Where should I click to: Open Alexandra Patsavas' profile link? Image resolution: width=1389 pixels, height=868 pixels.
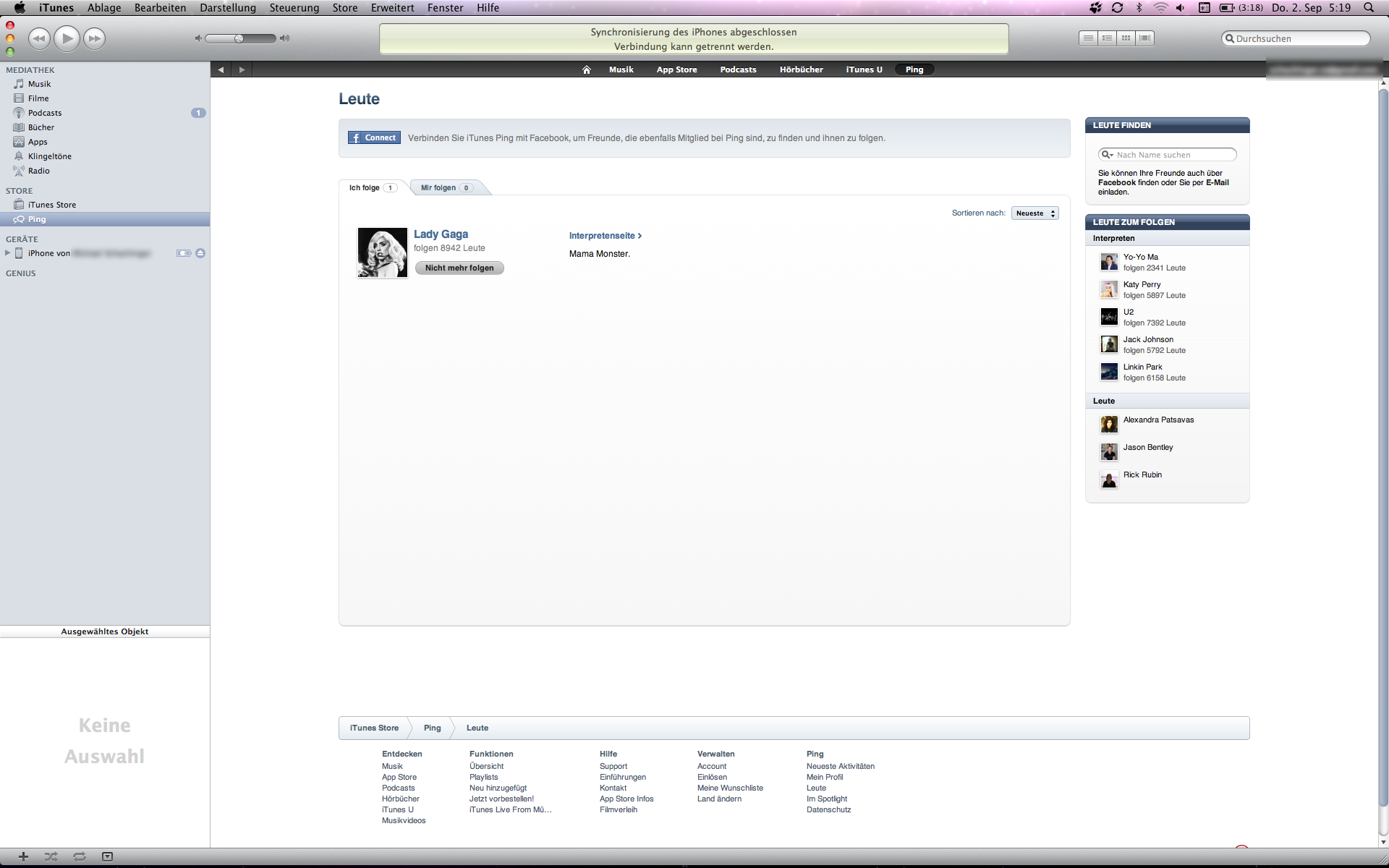click(1158, 420)
